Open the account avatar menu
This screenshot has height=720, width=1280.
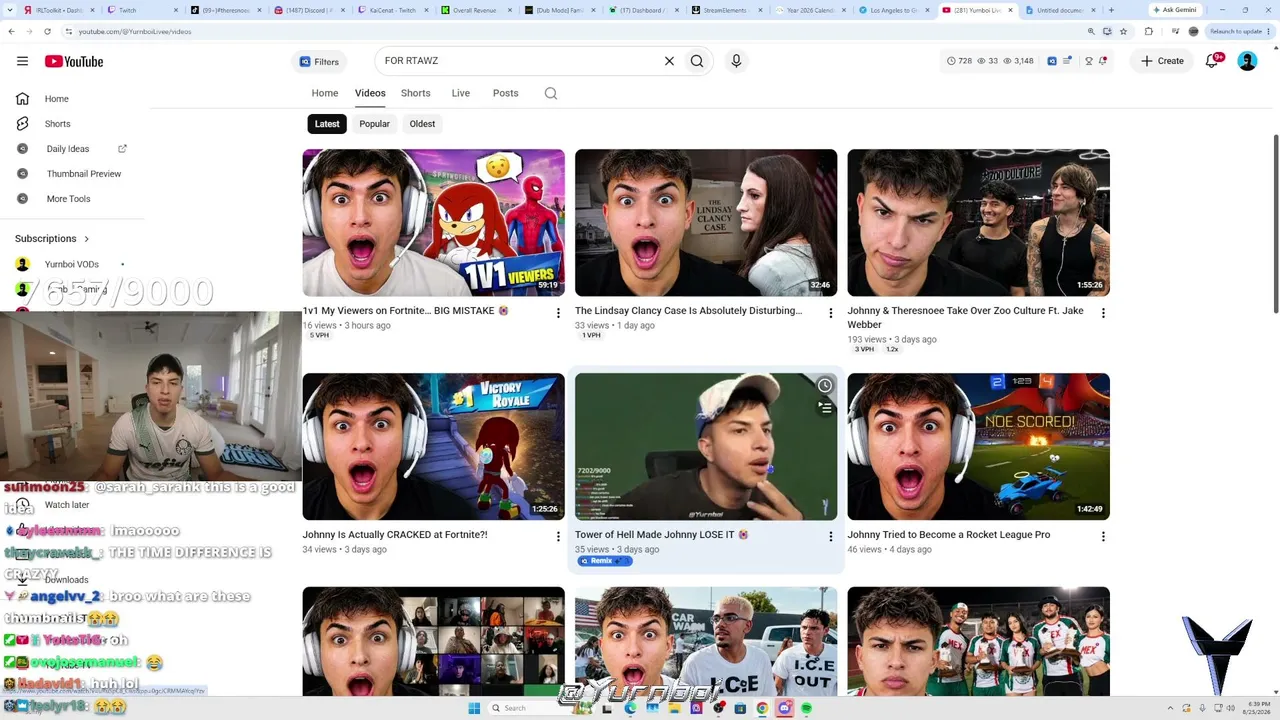(x=1247, y=61)
